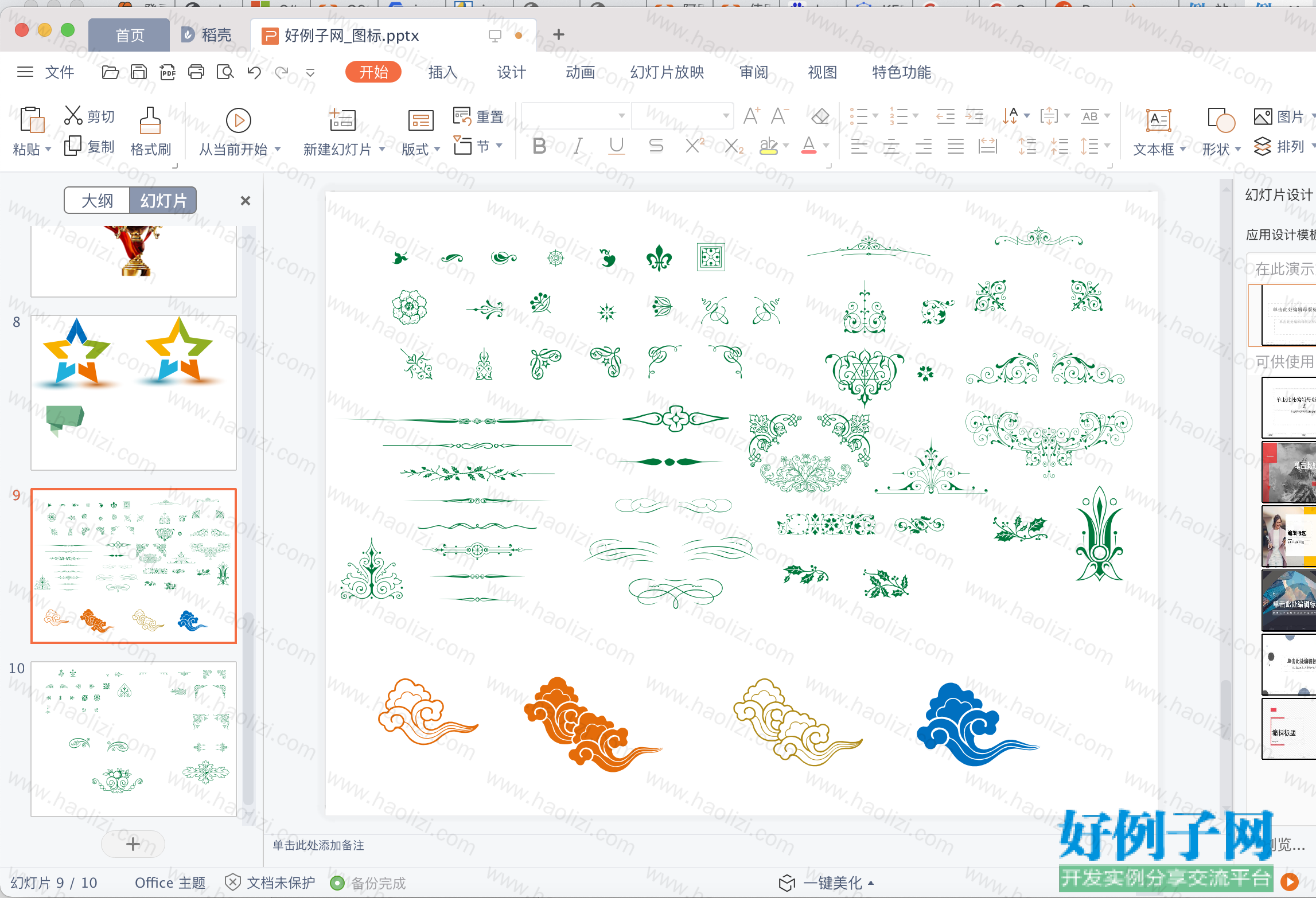Image resolution: width=1316 pixels, height=898 pixels.
Task: Decrease the paragraph indent level
Action: 945,116
